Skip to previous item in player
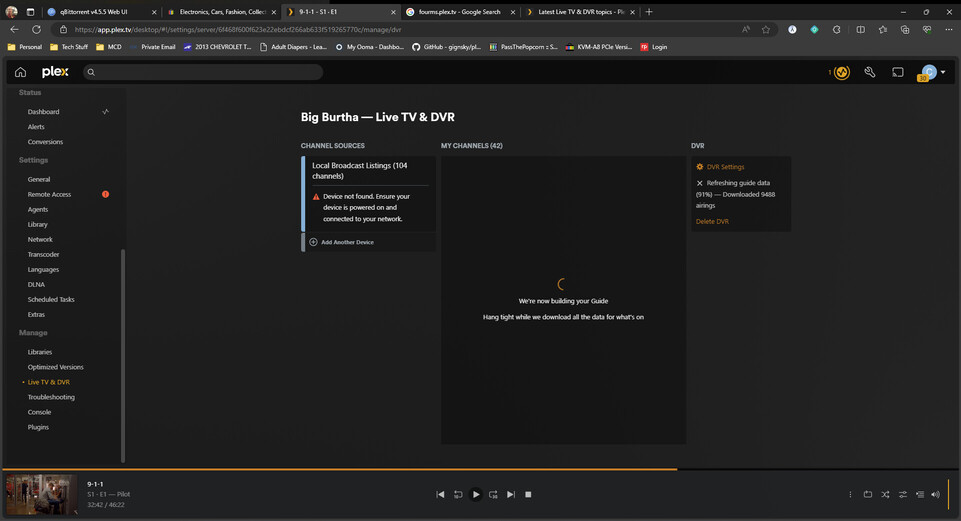This screenshot has height=521, width=961. tap(440, 495)
